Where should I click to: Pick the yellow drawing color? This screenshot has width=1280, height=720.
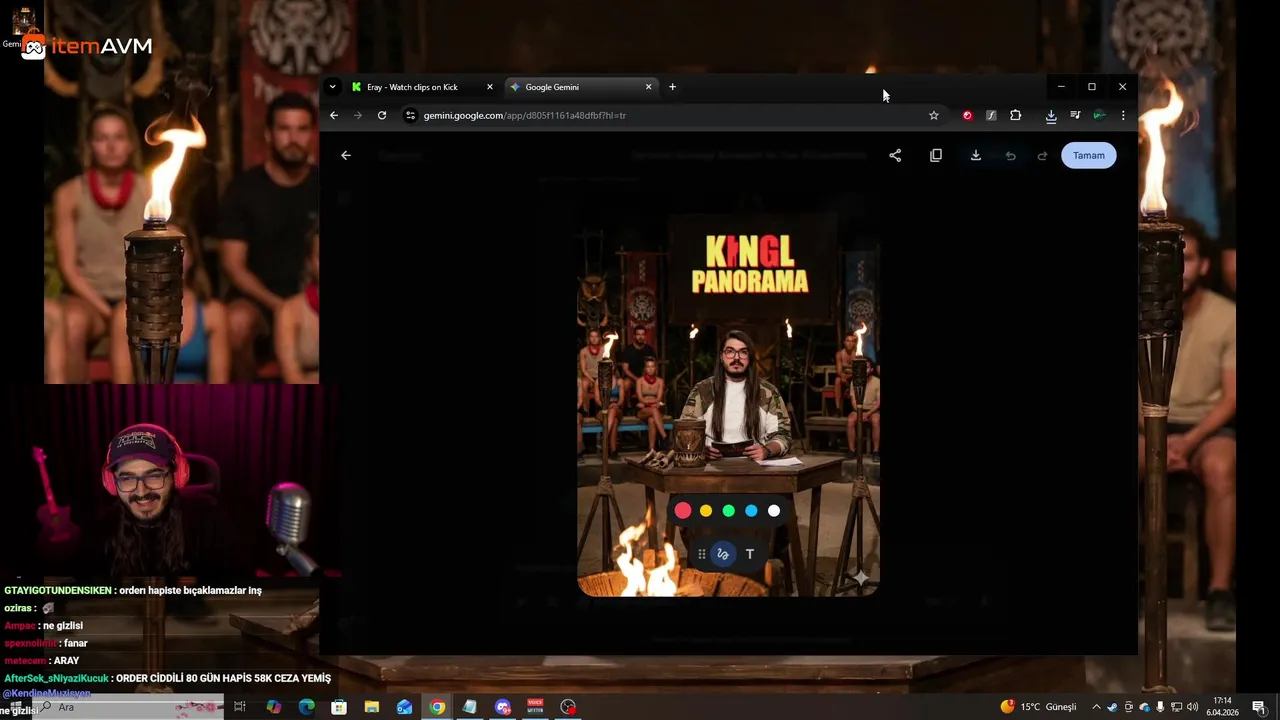[706, 511]
